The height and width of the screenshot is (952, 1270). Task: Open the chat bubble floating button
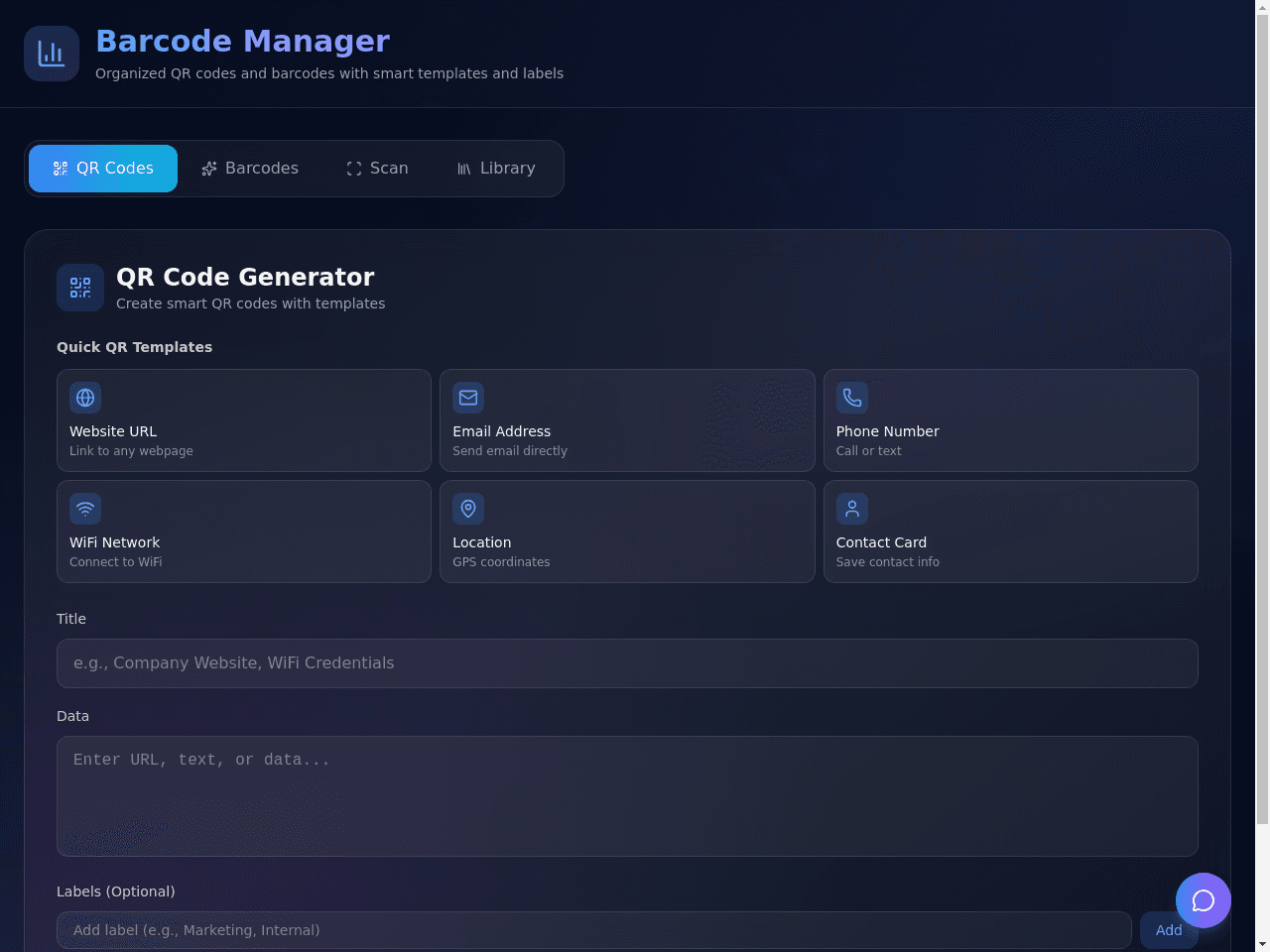1204,900
